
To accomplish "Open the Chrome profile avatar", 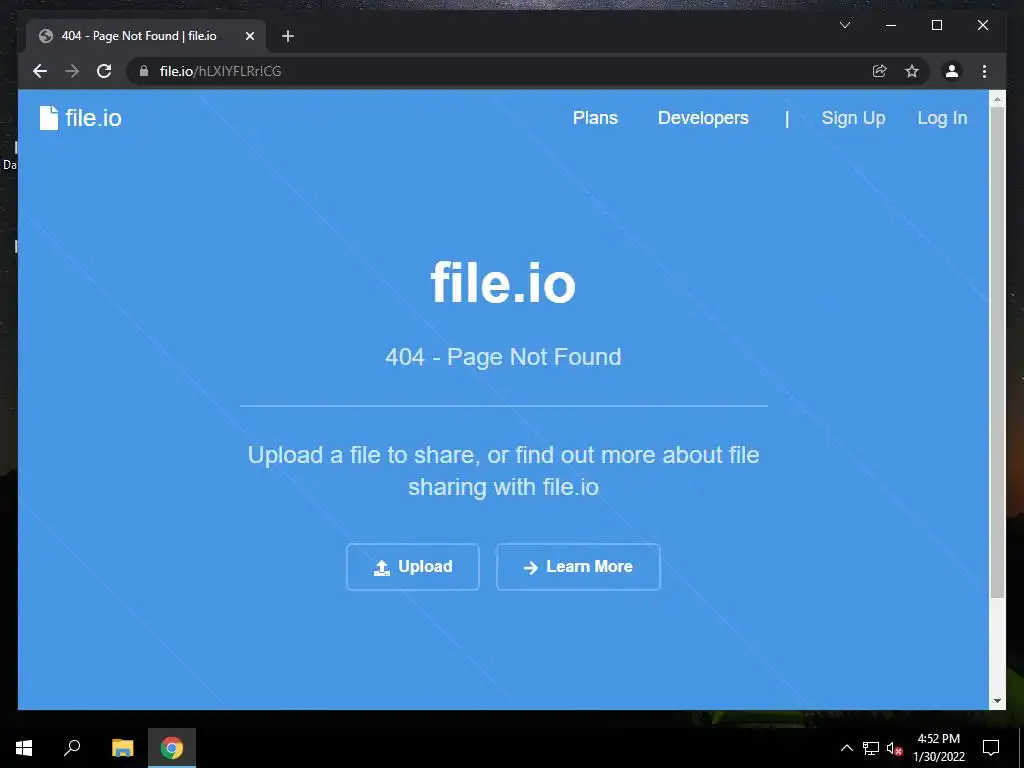I will pyautogui.click(x=952, y=71).
